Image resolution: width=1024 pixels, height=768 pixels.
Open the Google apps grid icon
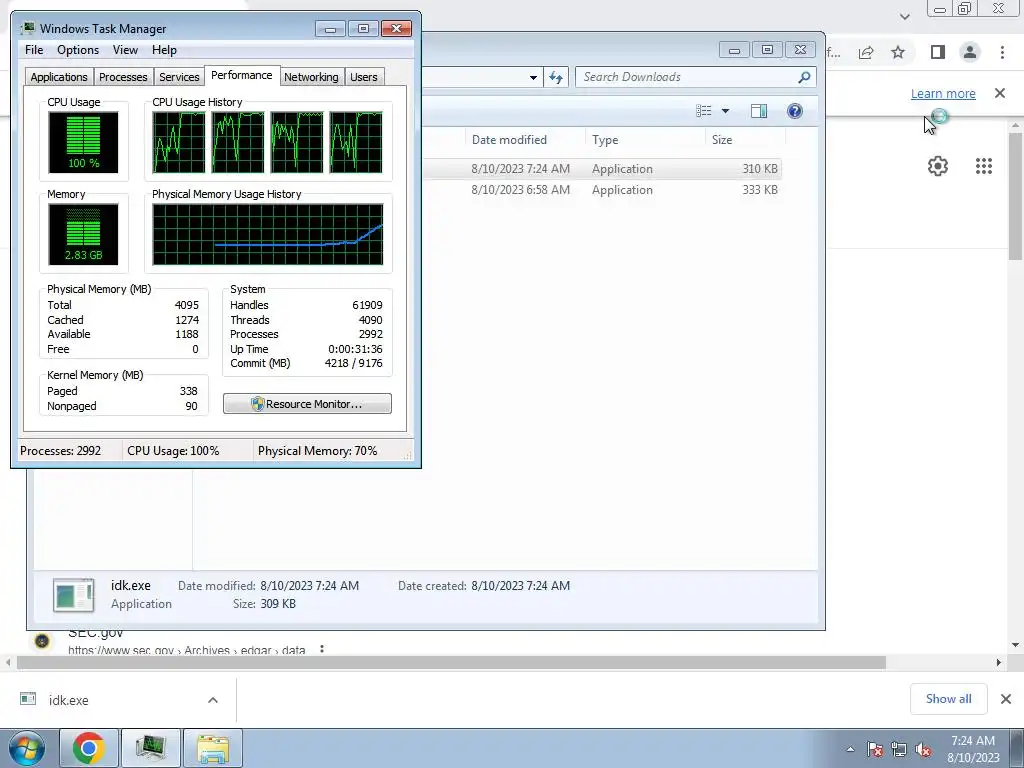(x=984, y=166)
